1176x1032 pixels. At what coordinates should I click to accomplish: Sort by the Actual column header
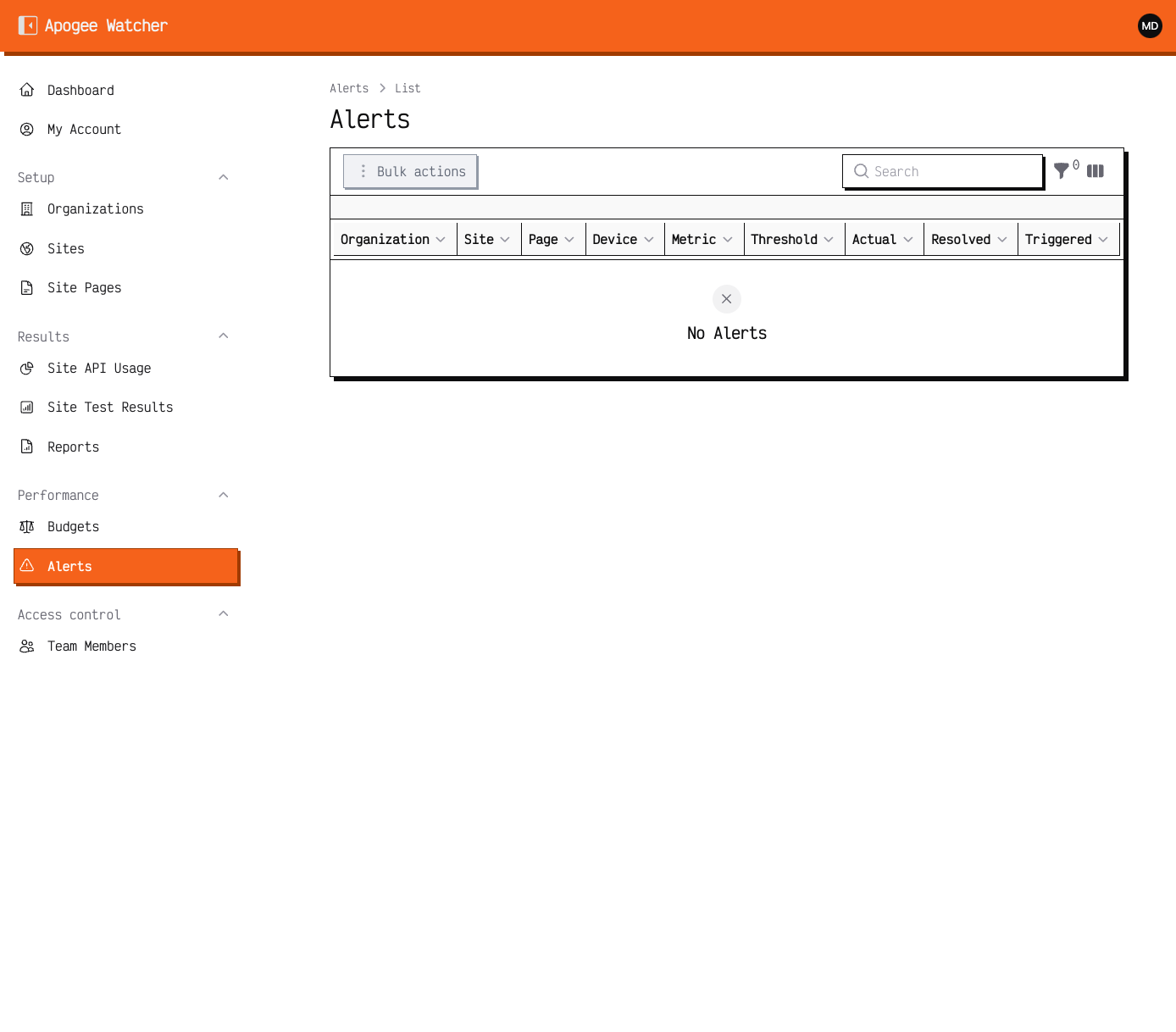pyautogui.click(x=883, y=239)
